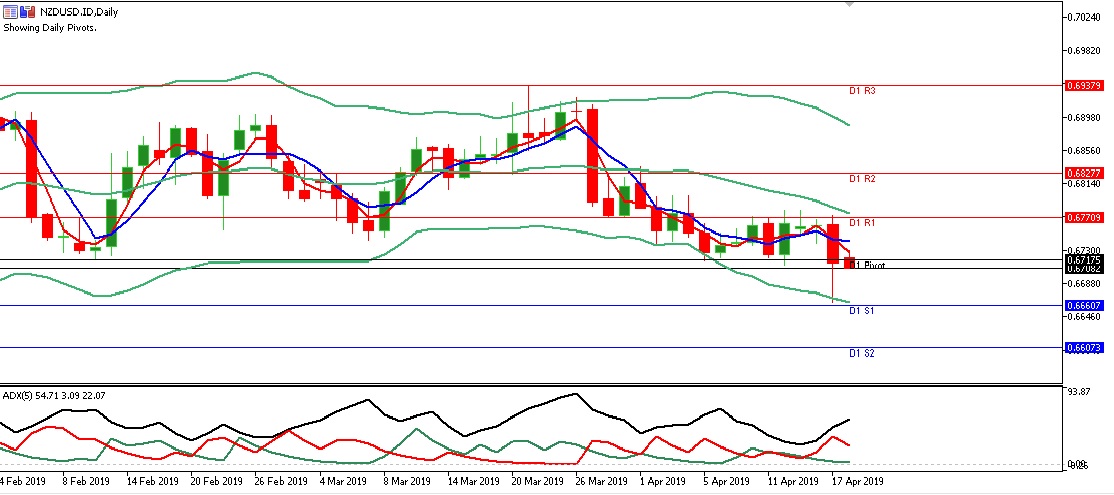The image size is (1114, 495).
Task: Click the 4 Feb 2019 date label
Action: pos(23,481)
